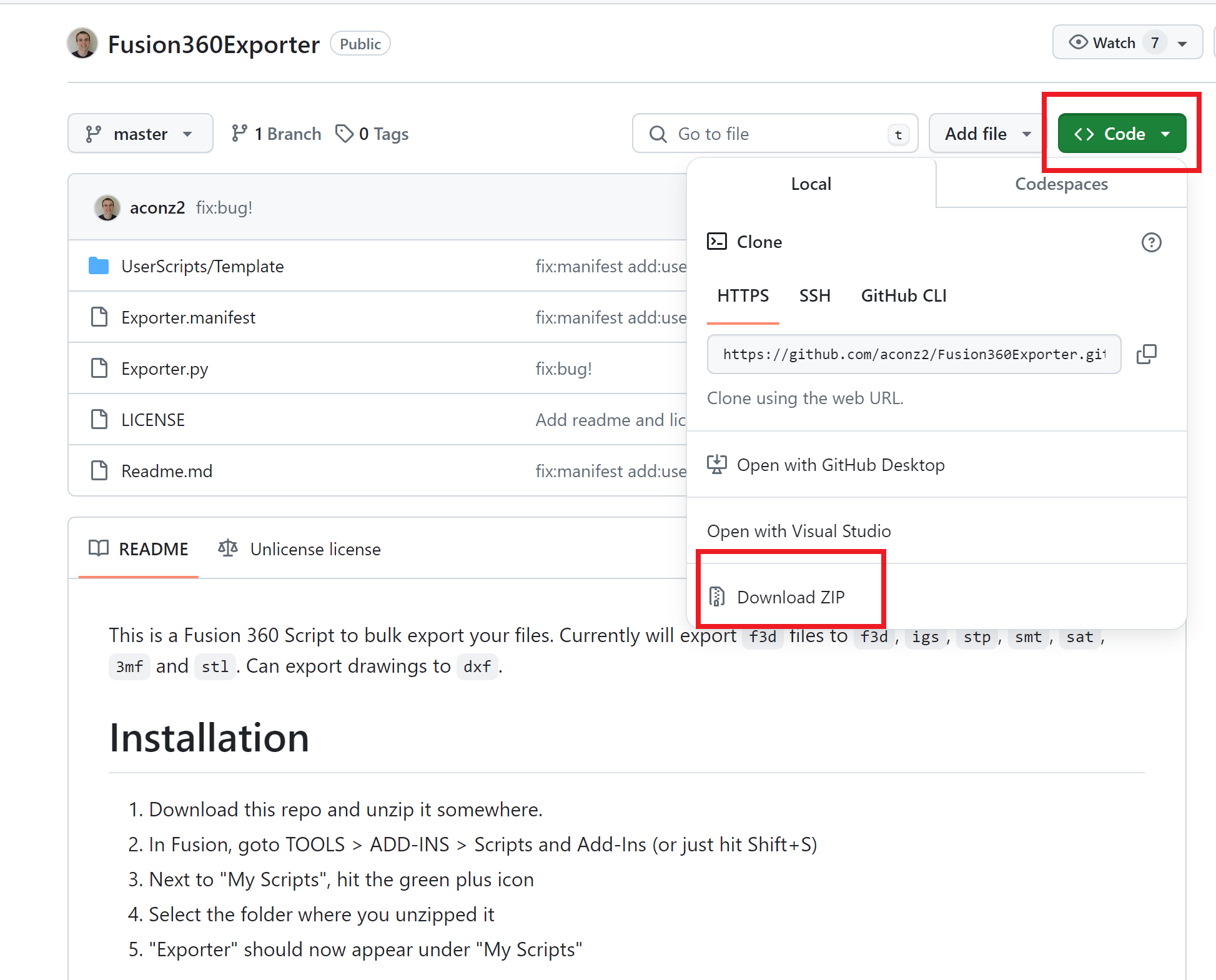Switch to the Codespaces tab
Screen dimensions: 1216x980
(x=1060, y=184)
